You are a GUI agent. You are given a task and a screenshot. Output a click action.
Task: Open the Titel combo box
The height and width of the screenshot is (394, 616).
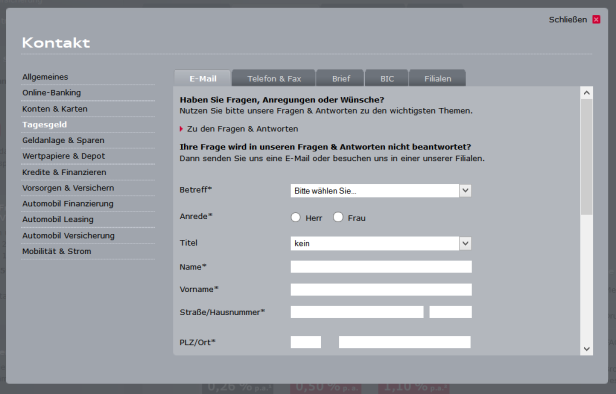click(x=380, y=244)
